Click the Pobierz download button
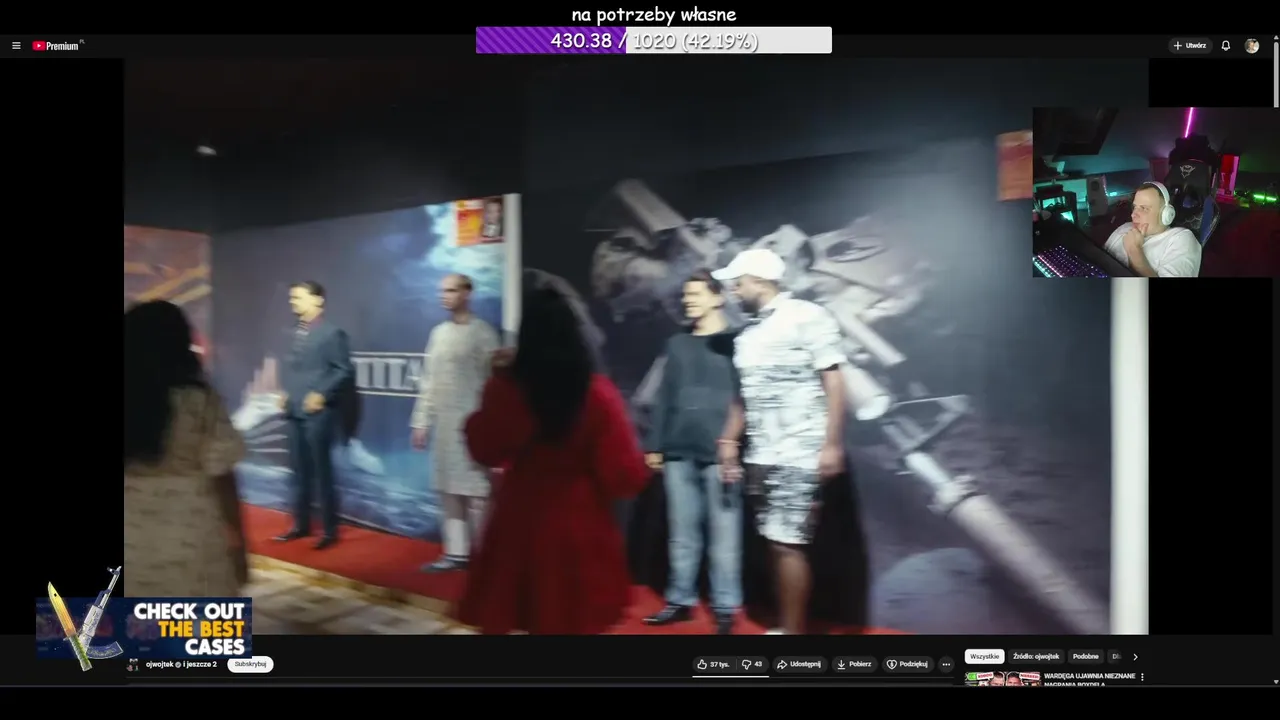 click(854, 664)
